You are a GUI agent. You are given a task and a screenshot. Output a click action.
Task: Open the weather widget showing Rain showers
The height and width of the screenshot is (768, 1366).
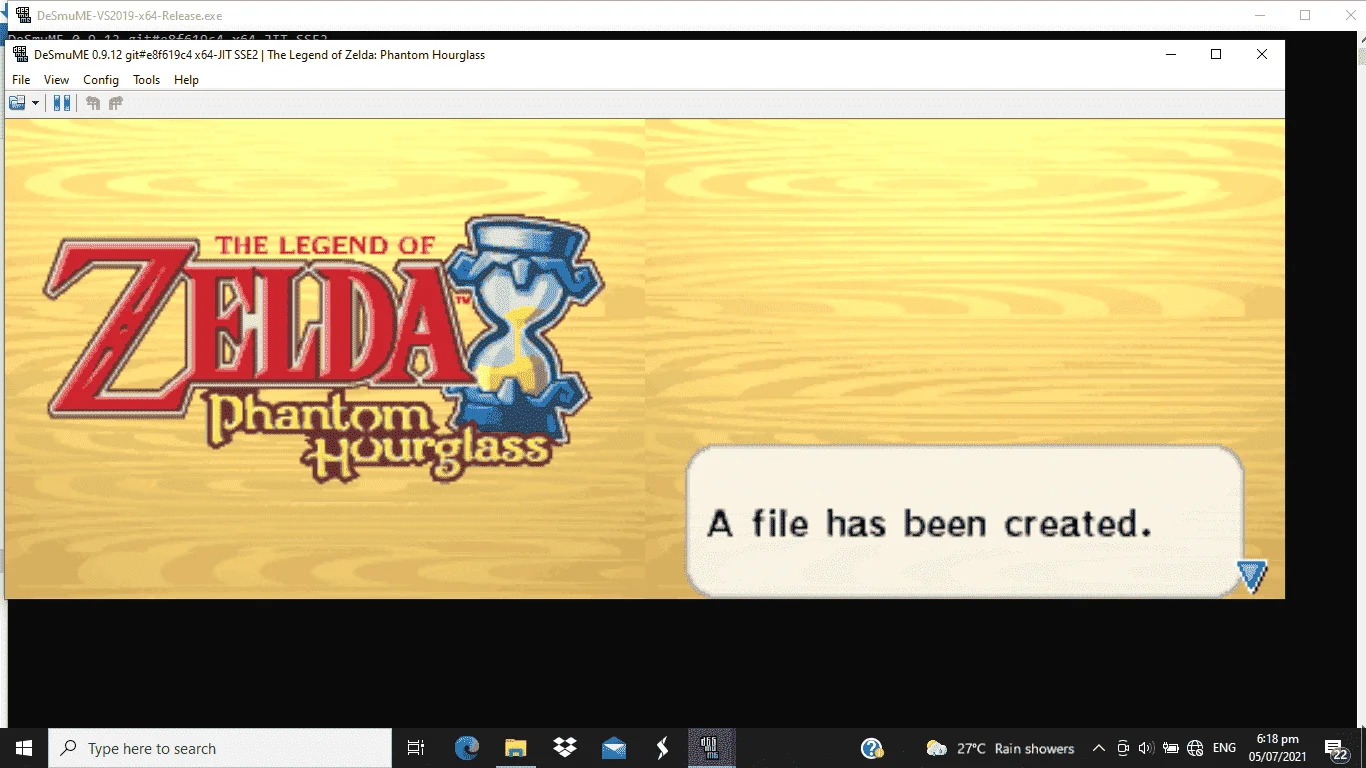1000,748
